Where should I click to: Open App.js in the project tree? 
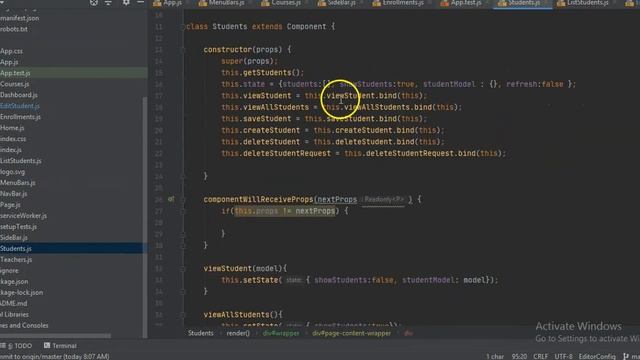9,62
